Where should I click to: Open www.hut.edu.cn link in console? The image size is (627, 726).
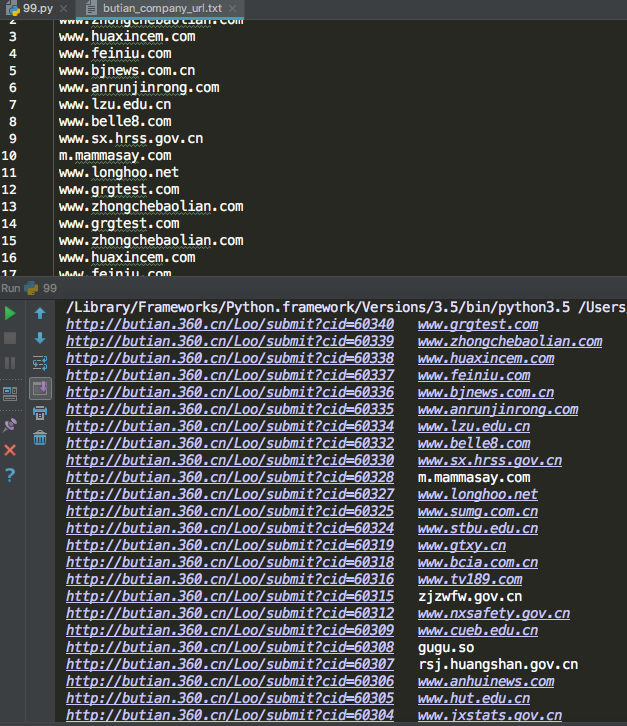(474, 698)
